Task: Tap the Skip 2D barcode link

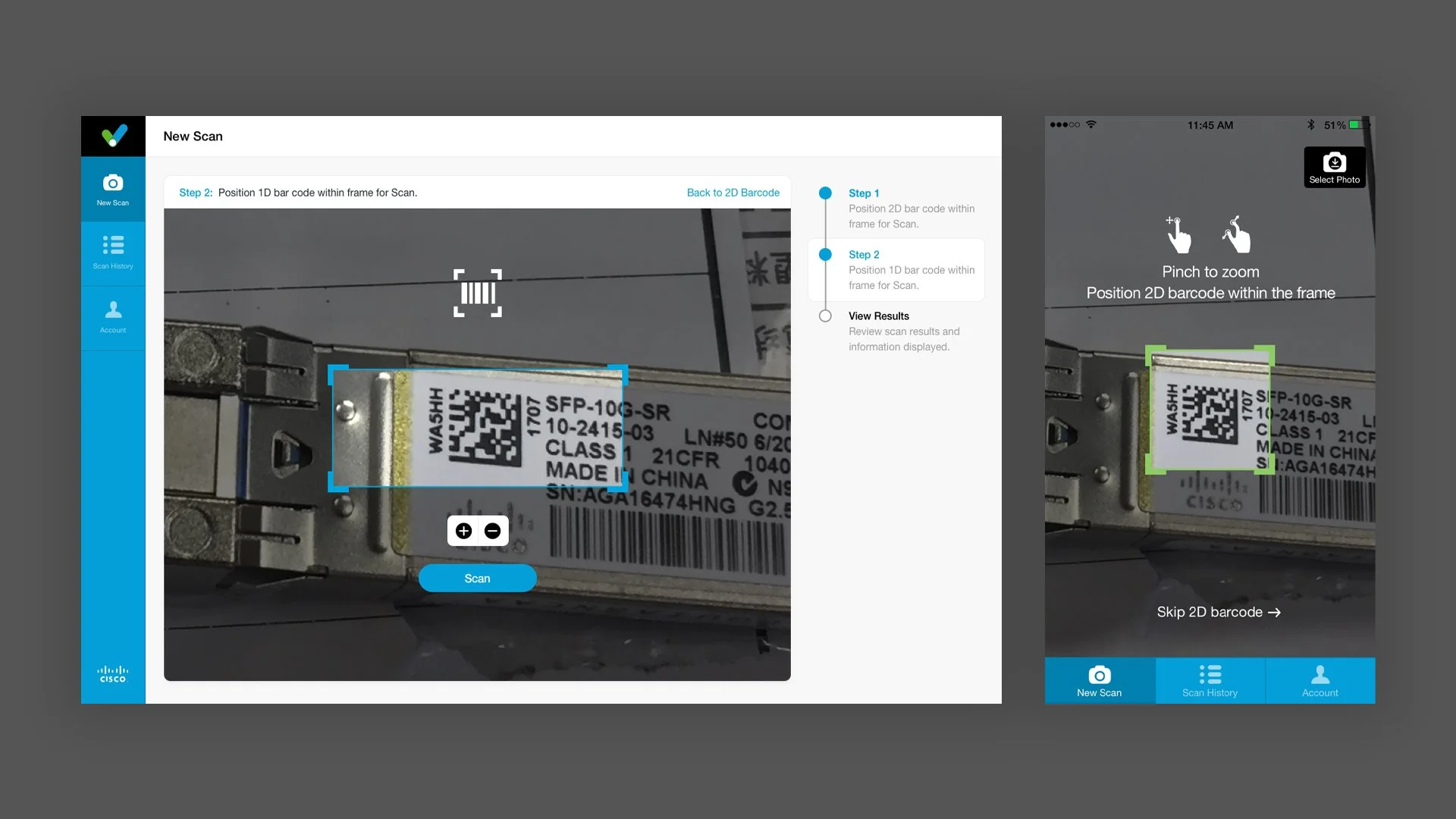Action: tap(1218, 612)
